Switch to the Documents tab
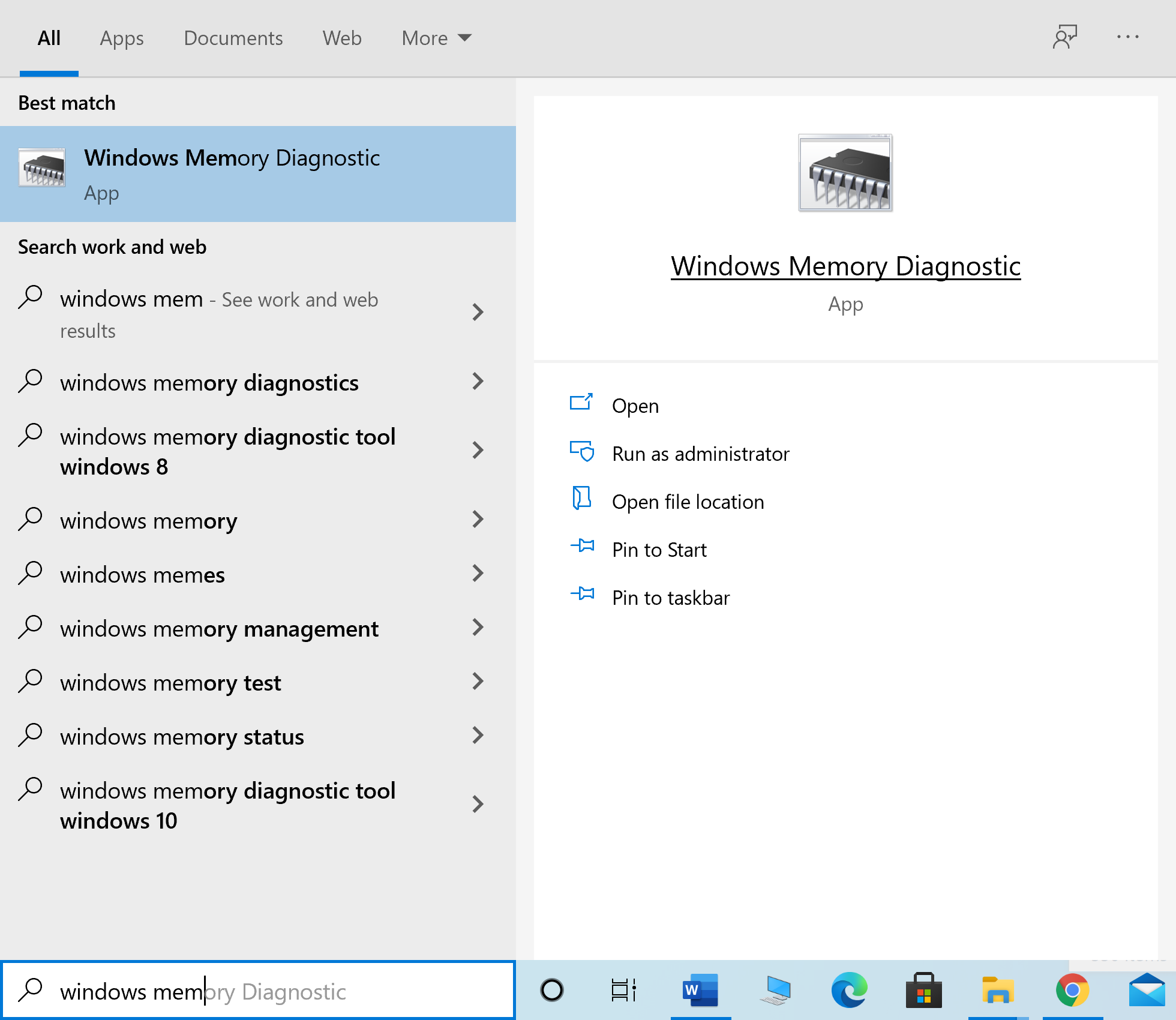1176x1020 pixels. pos(233,38)
